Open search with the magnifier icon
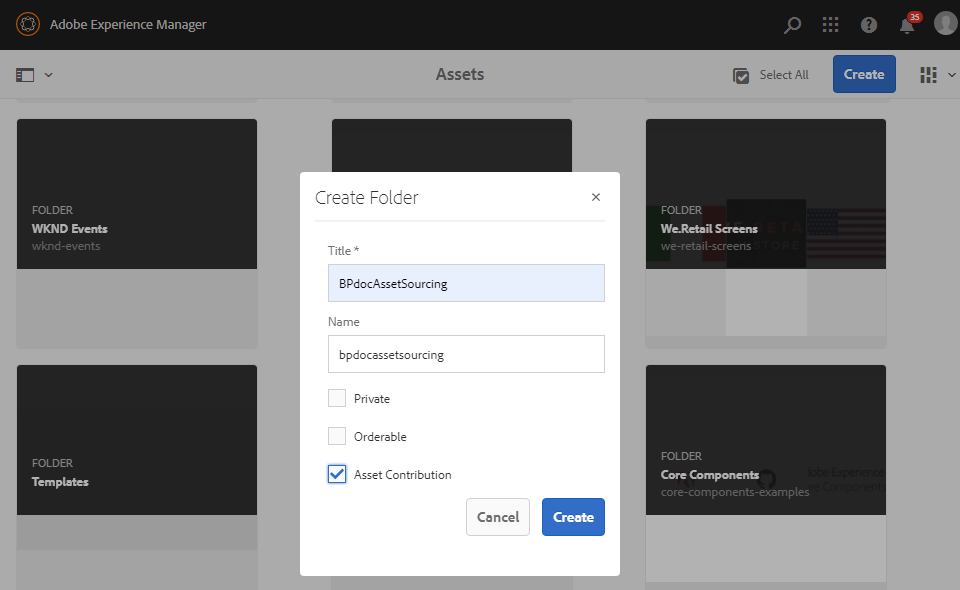The image size is (960, 590). click(792, 25)
